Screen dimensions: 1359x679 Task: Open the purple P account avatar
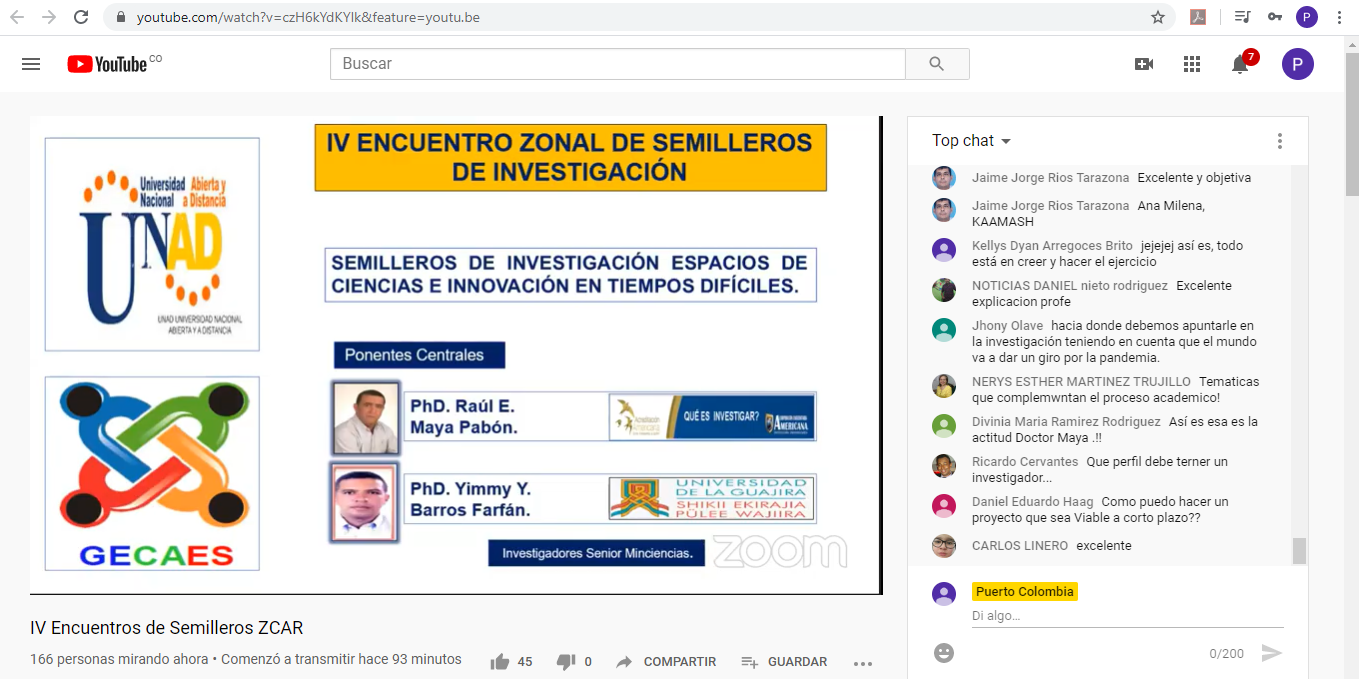pyautogui.click(x=1298, y=64)
